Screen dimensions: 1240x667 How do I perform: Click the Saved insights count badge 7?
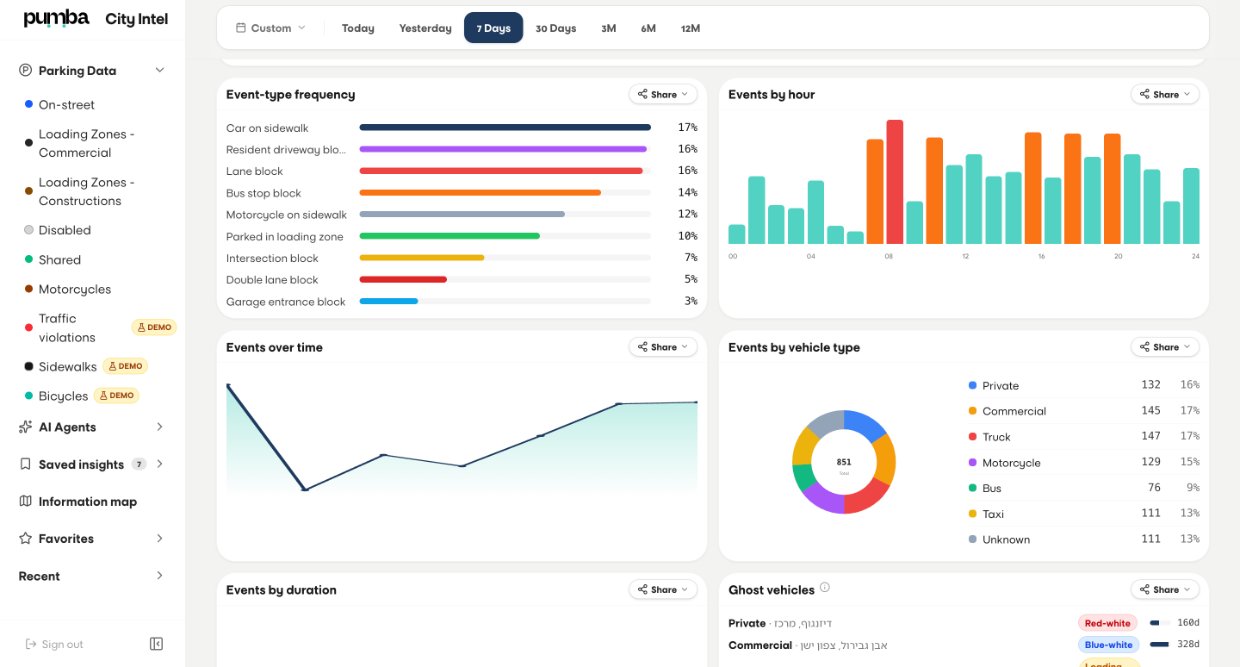pyautogui.click(x=139, y=464)
